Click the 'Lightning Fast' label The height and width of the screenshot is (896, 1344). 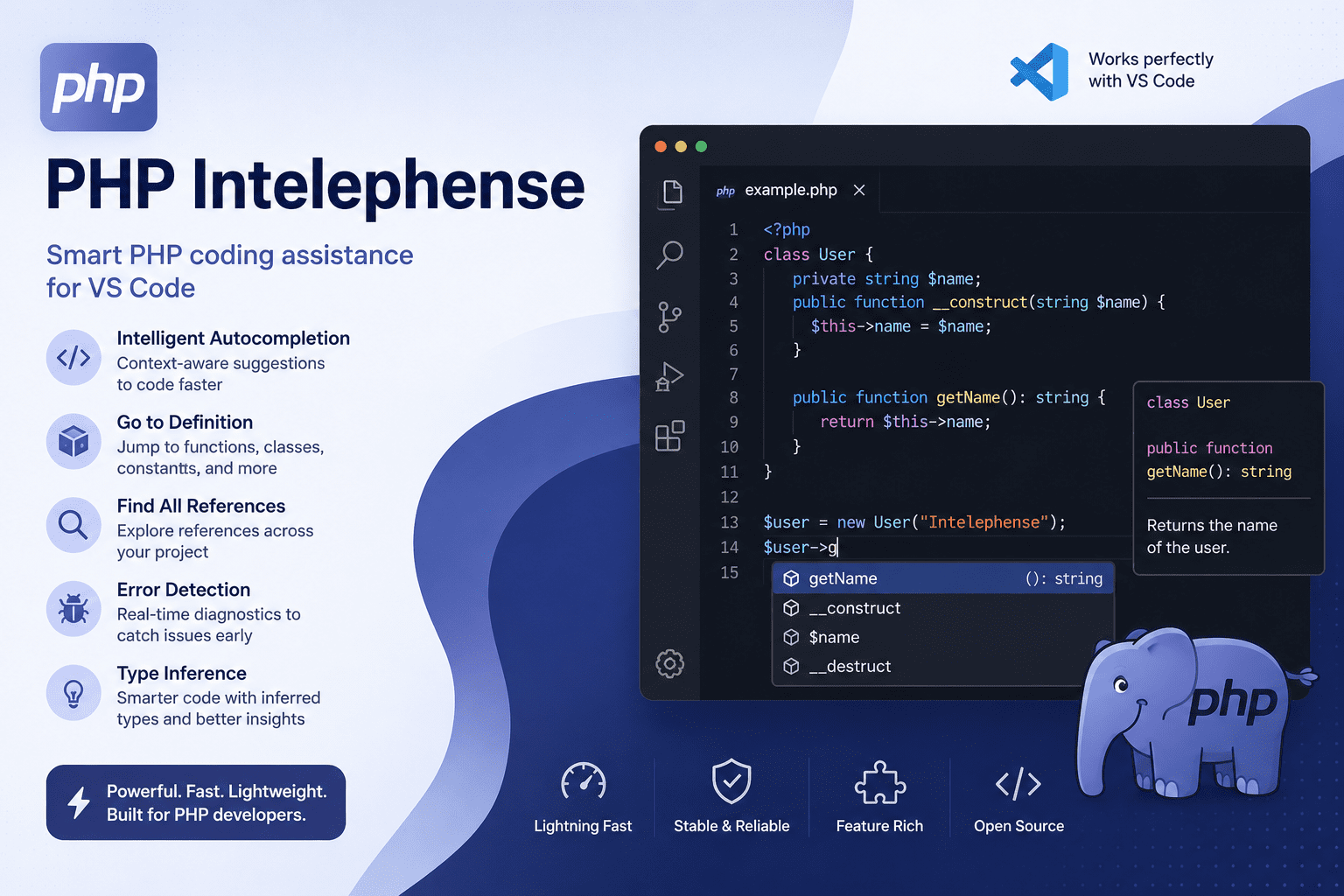point(583,826)
